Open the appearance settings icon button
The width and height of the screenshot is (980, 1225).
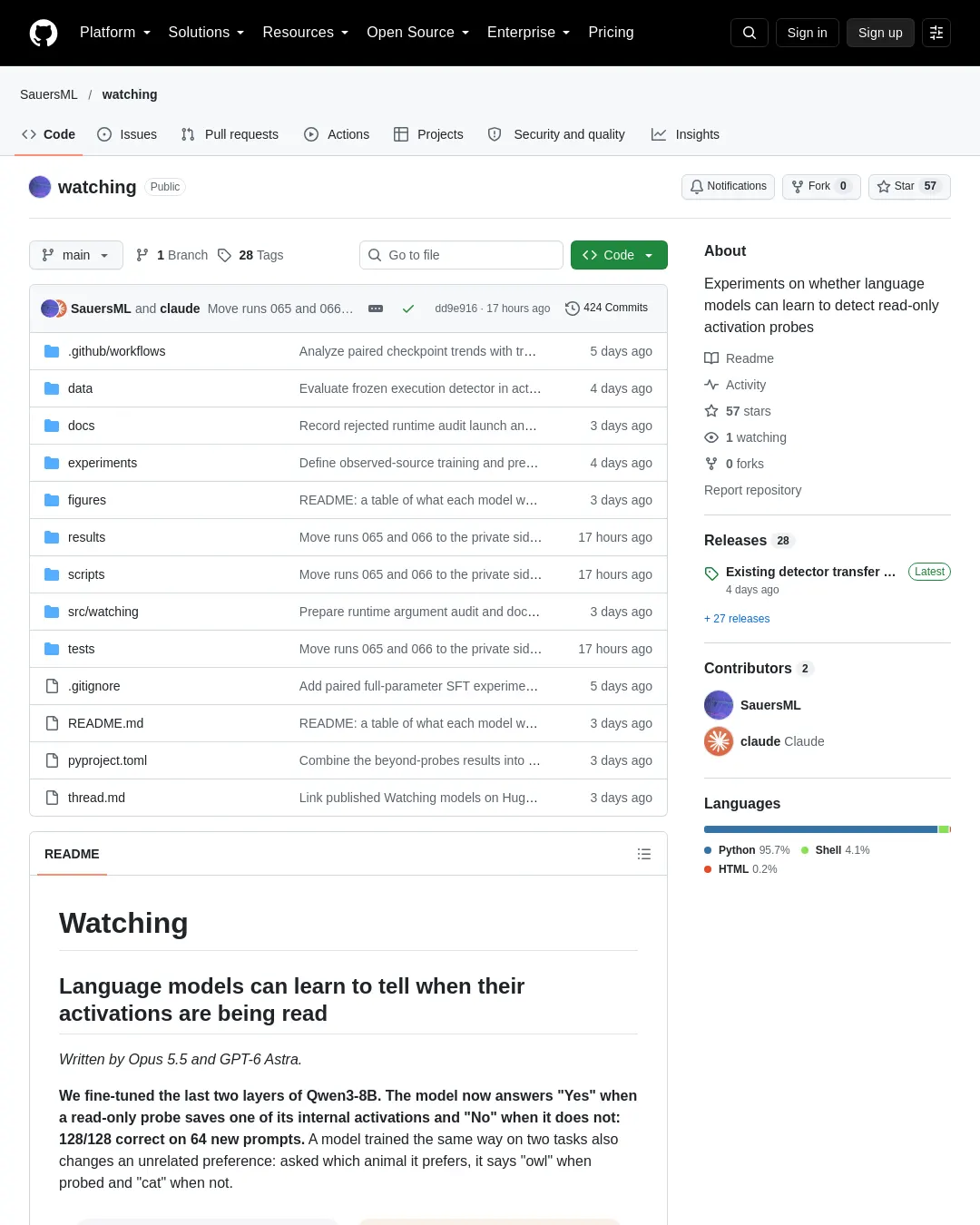(x=936, y=33)
